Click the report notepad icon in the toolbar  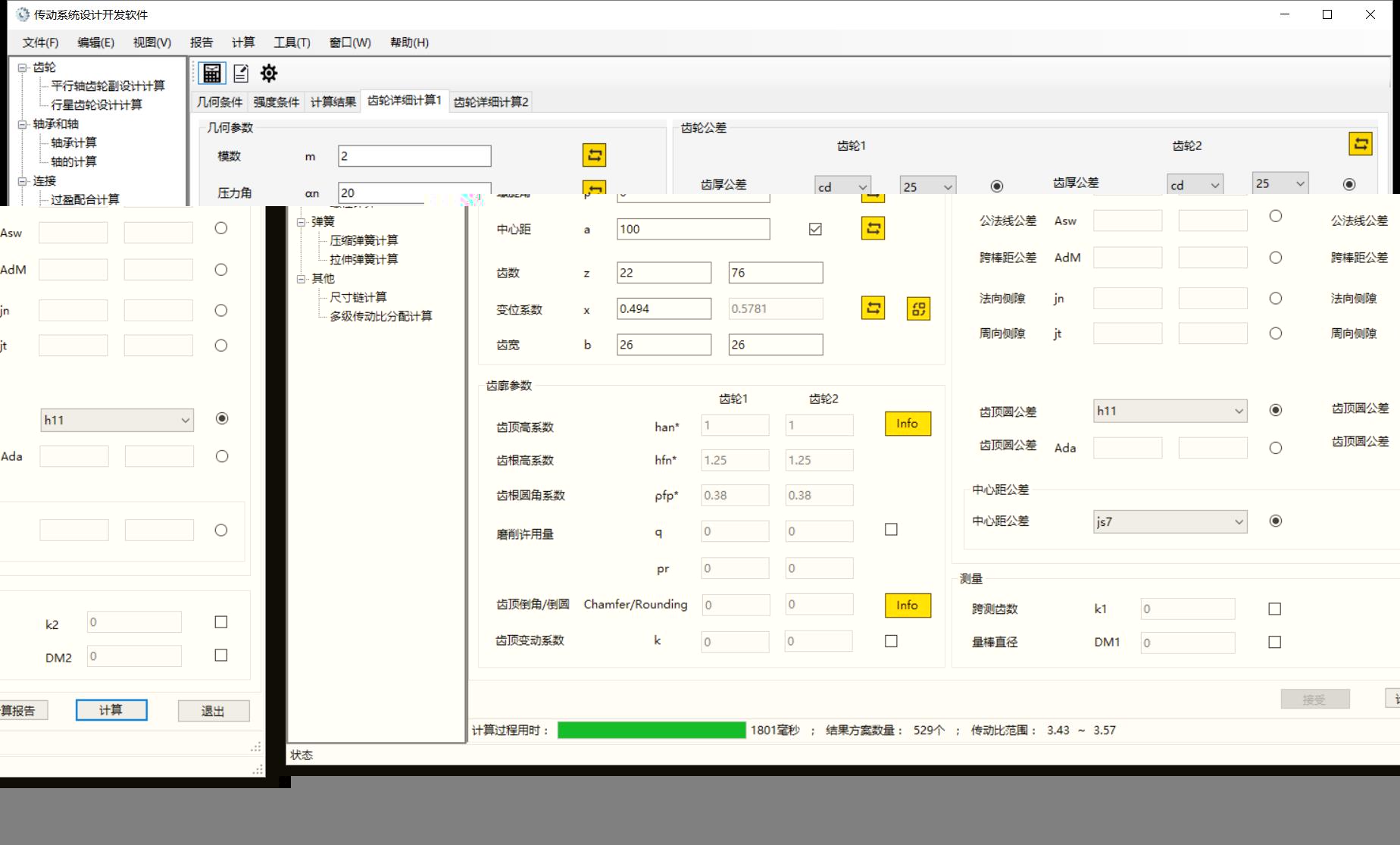[x=241, y=73]
